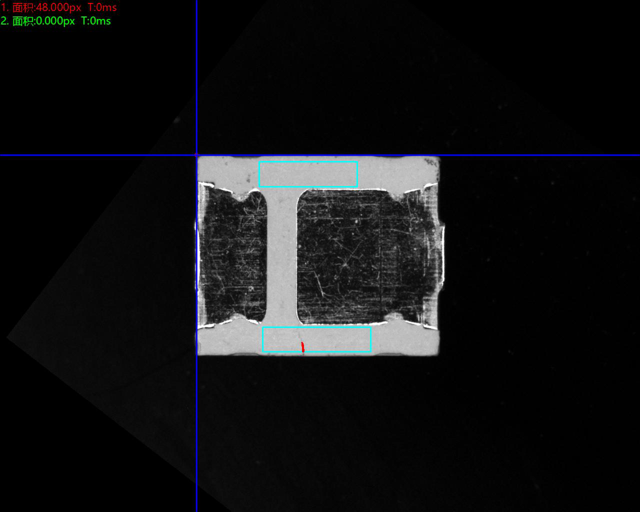The image size is (640, 512).
Task: Select the blue horizontal reference line
Action: (540, 155)
